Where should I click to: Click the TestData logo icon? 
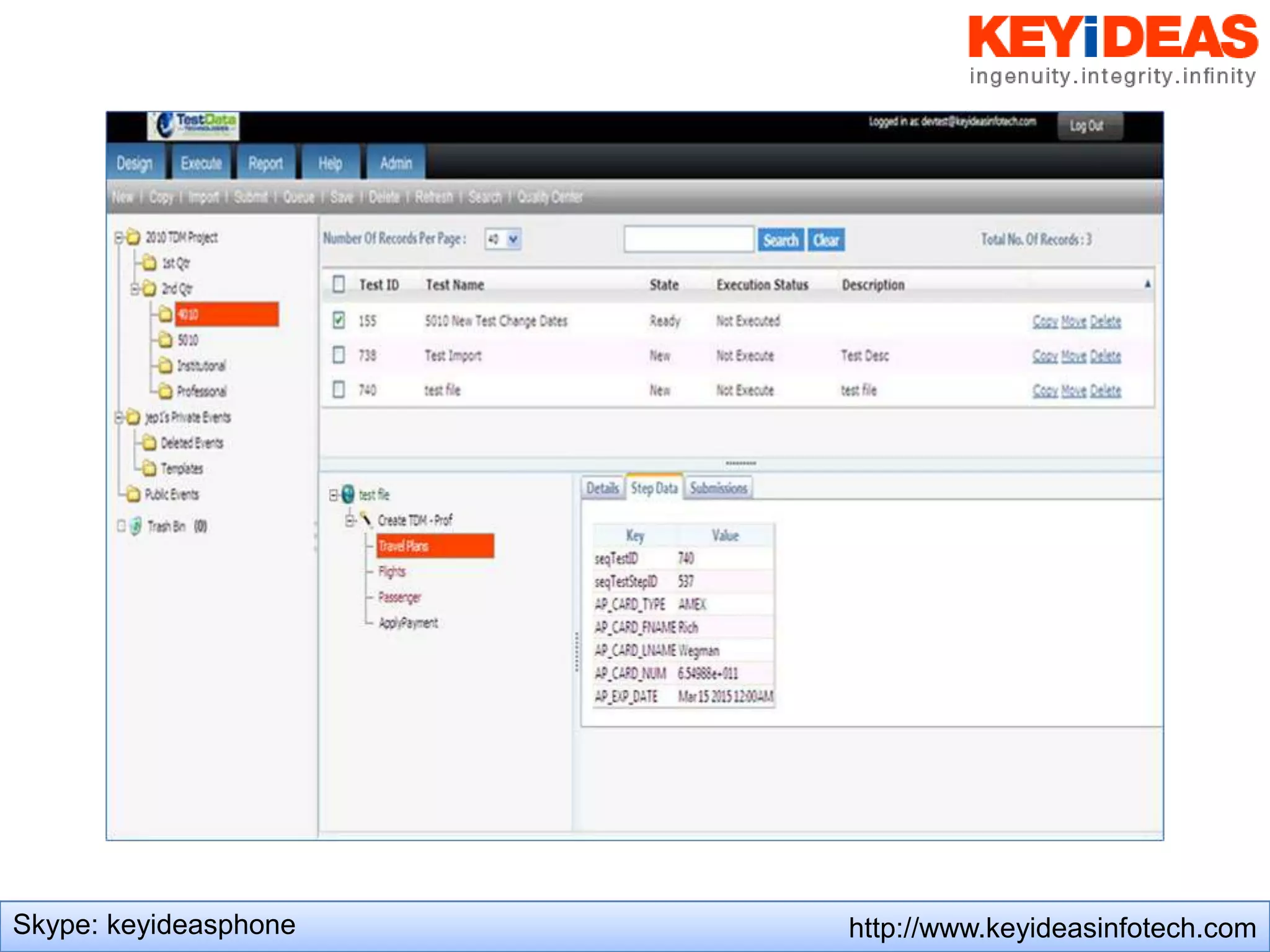coord(193,126)
